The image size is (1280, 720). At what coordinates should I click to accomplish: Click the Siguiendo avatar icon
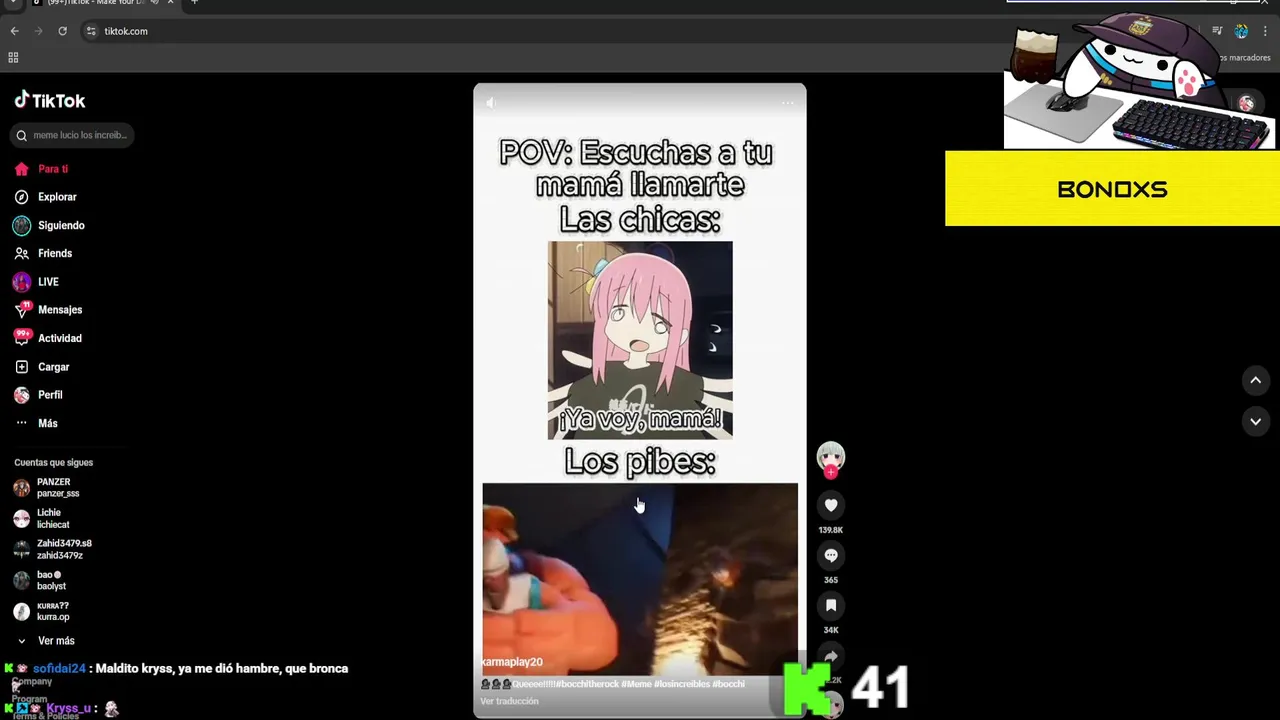22,226
